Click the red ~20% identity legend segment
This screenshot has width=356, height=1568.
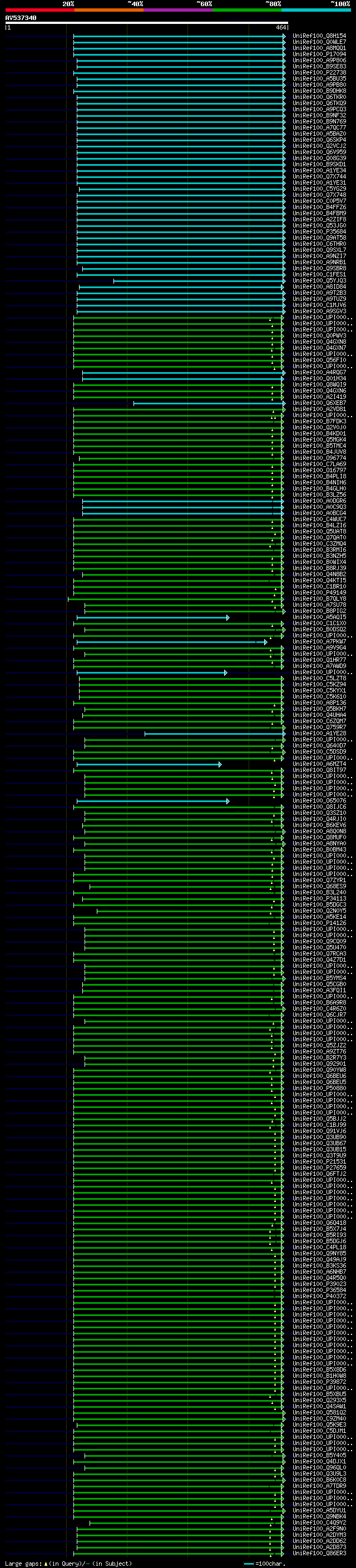click(x=39, y=10)
